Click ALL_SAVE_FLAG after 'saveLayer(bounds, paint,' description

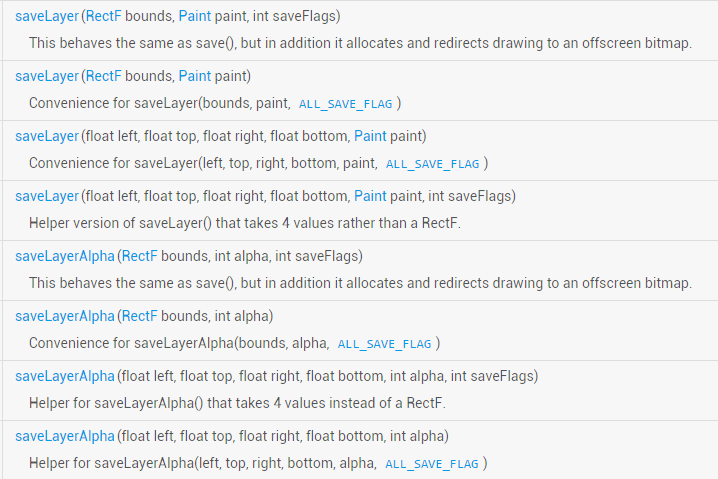pos(345,104)
